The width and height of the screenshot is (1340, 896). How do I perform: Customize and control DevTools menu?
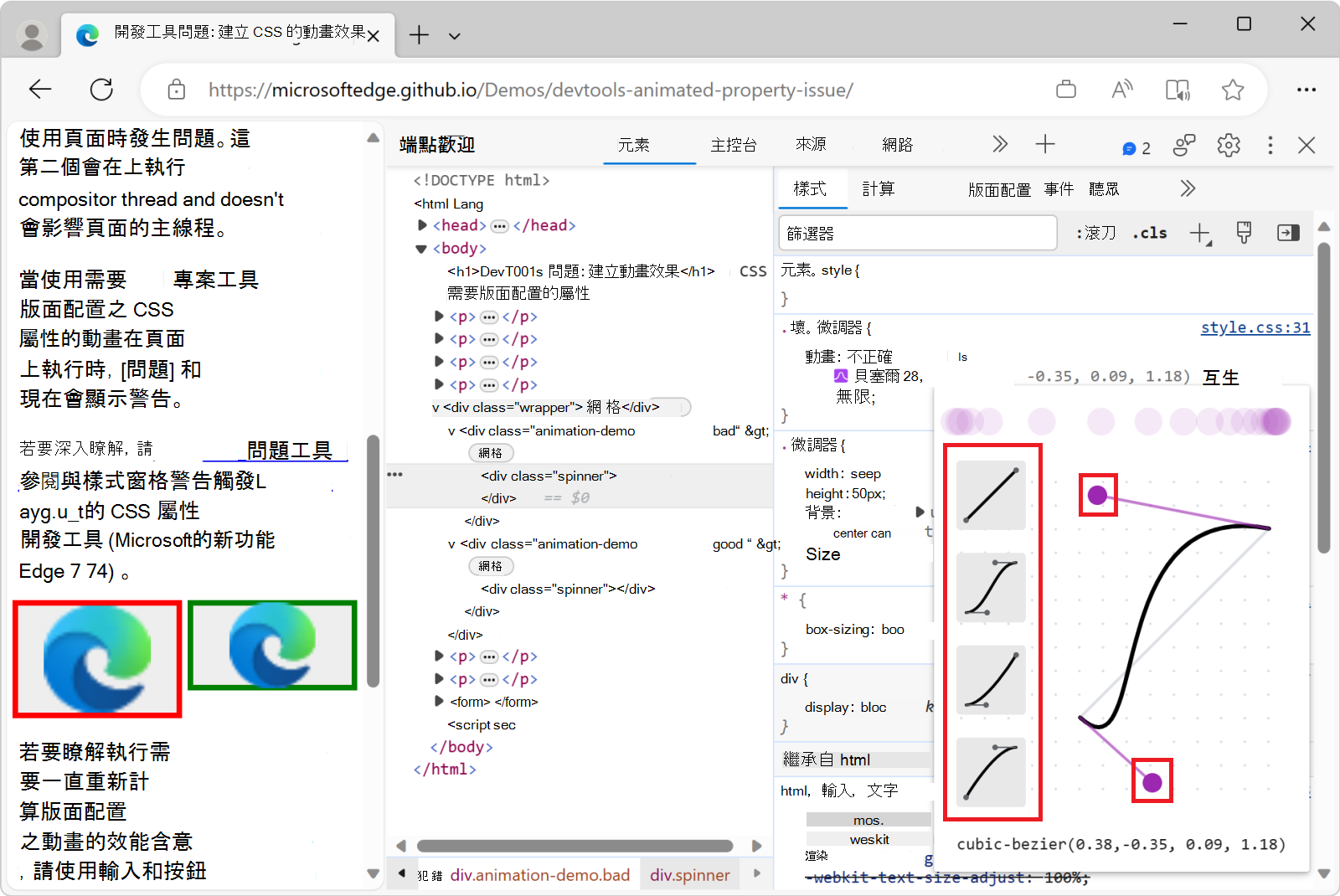click(x=1270, y=146)
